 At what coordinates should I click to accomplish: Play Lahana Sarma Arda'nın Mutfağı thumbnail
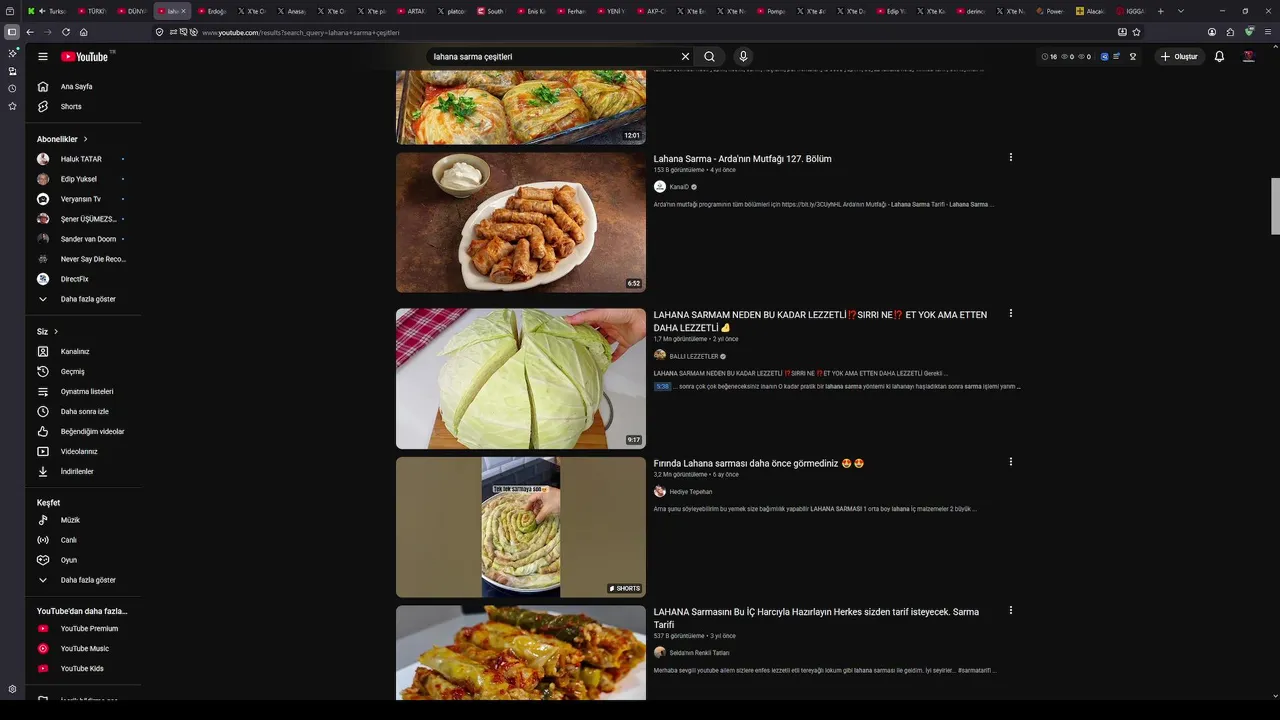[x=521, y=222]
